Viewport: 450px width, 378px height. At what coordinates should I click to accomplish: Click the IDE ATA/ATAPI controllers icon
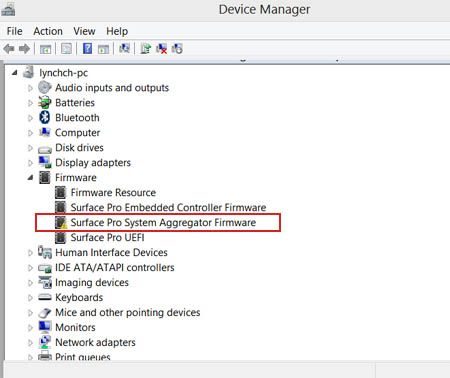(45, 268)
